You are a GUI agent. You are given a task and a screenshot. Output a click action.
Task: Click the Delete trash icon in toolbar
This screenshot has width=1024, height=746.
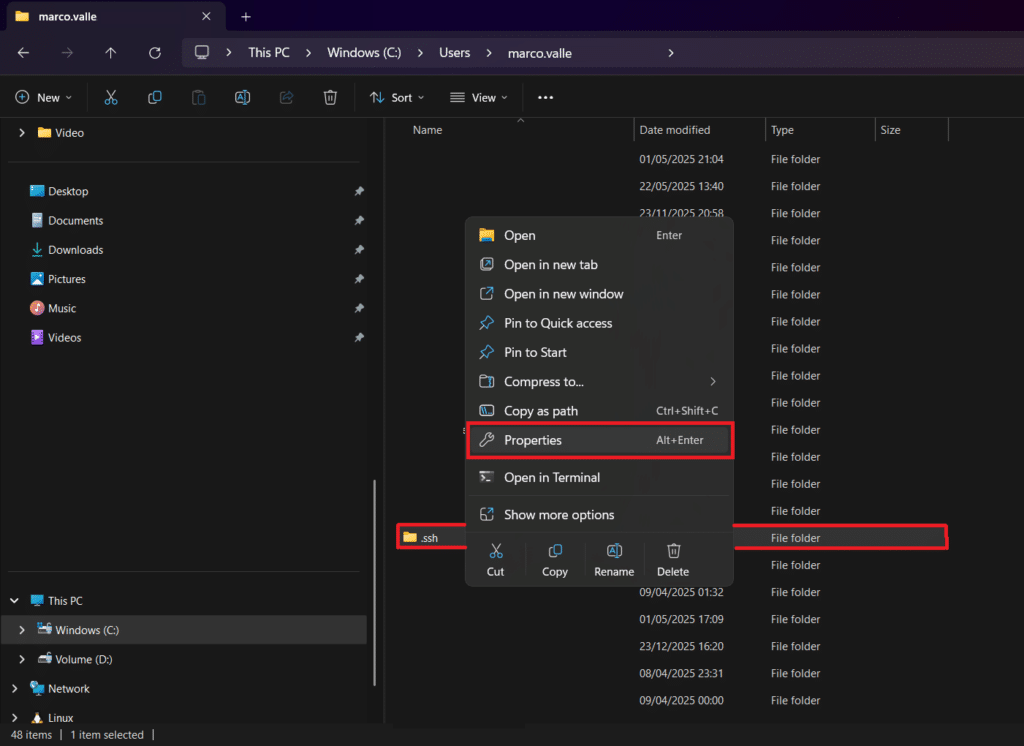(330, 97)
